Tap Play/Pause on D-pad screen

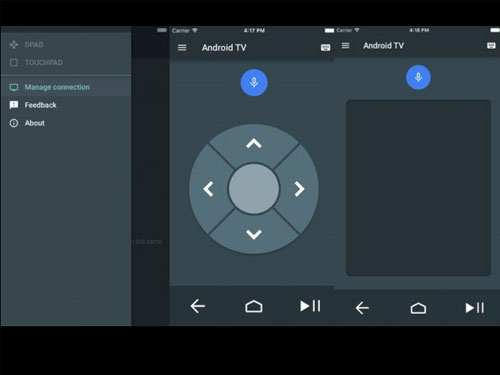click(x=310, y=306)
